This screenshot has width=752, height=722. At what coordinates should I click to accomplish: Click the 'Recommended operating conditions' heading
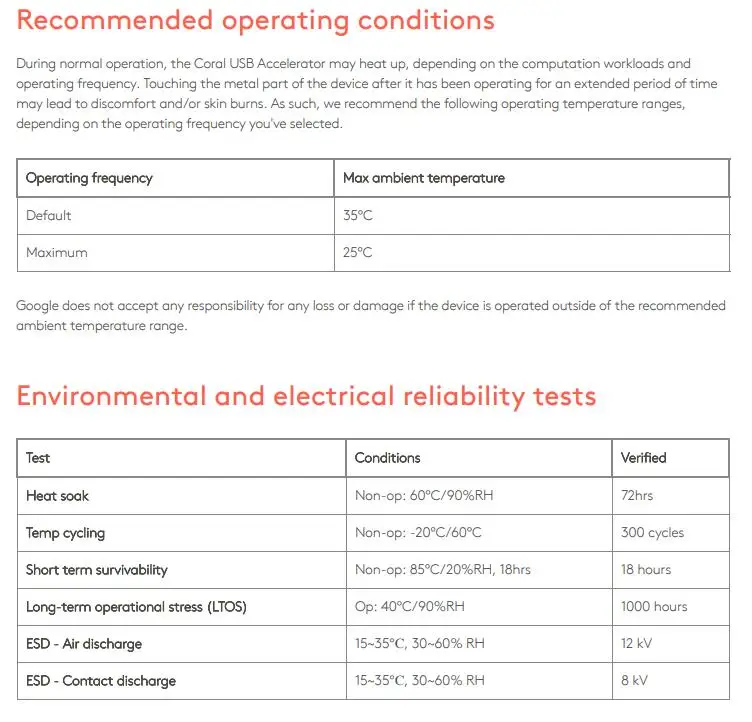tap(255, 20)
